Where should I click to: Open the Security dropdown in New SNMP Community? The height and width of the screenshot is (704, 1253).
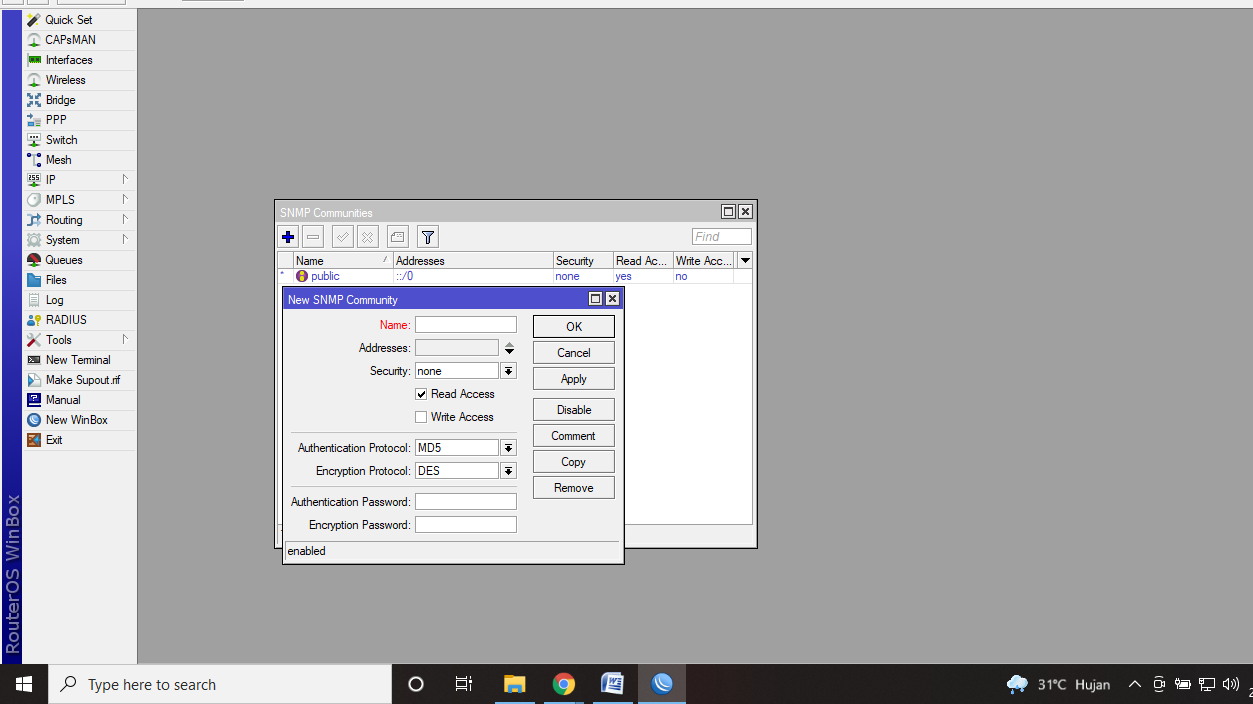(508, 371)
